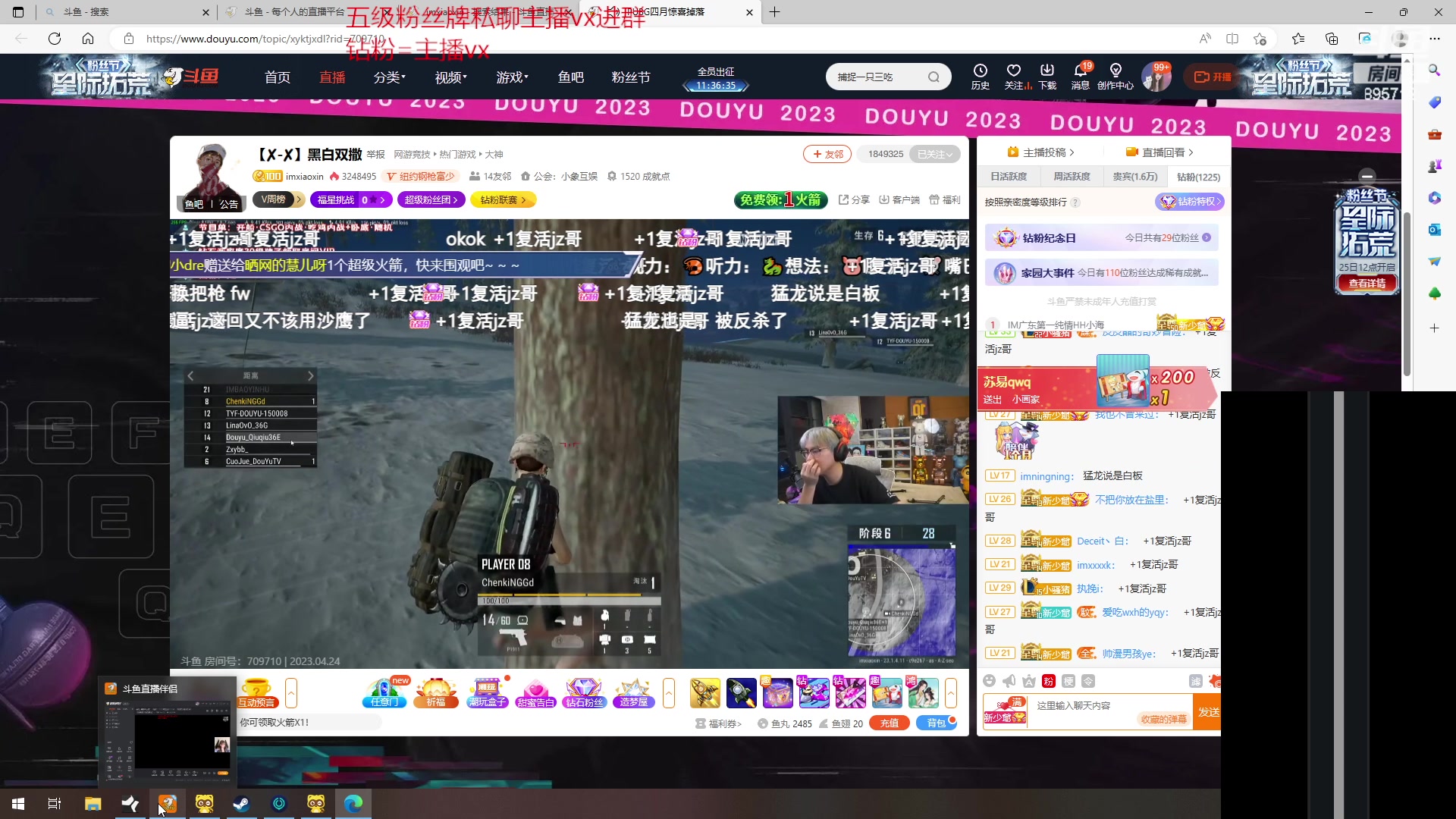This screenshot has height=819, width=1456.
Task: Toggle the 令 option in chat toolbar
Action: point(1089,681)
